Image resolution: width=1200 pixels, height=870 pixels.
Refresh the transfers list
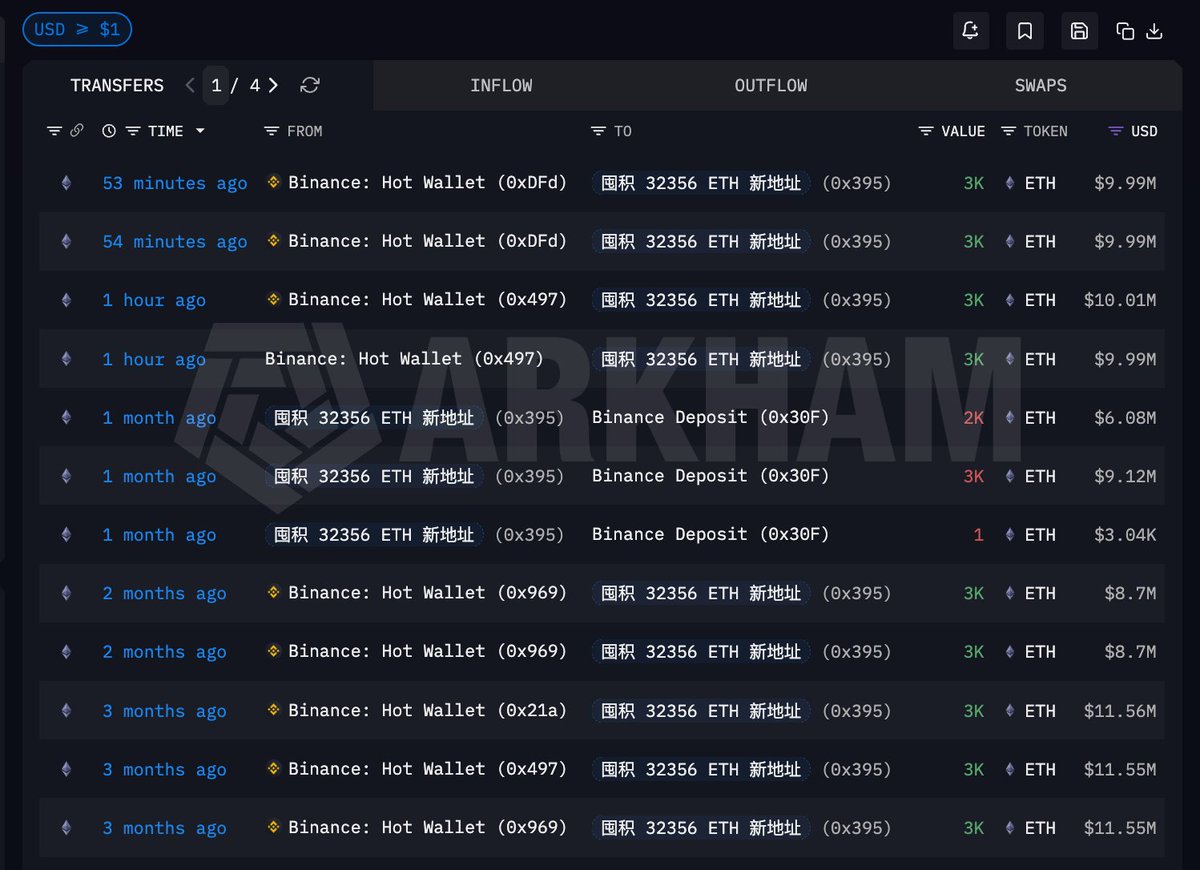tap(310, 85)
